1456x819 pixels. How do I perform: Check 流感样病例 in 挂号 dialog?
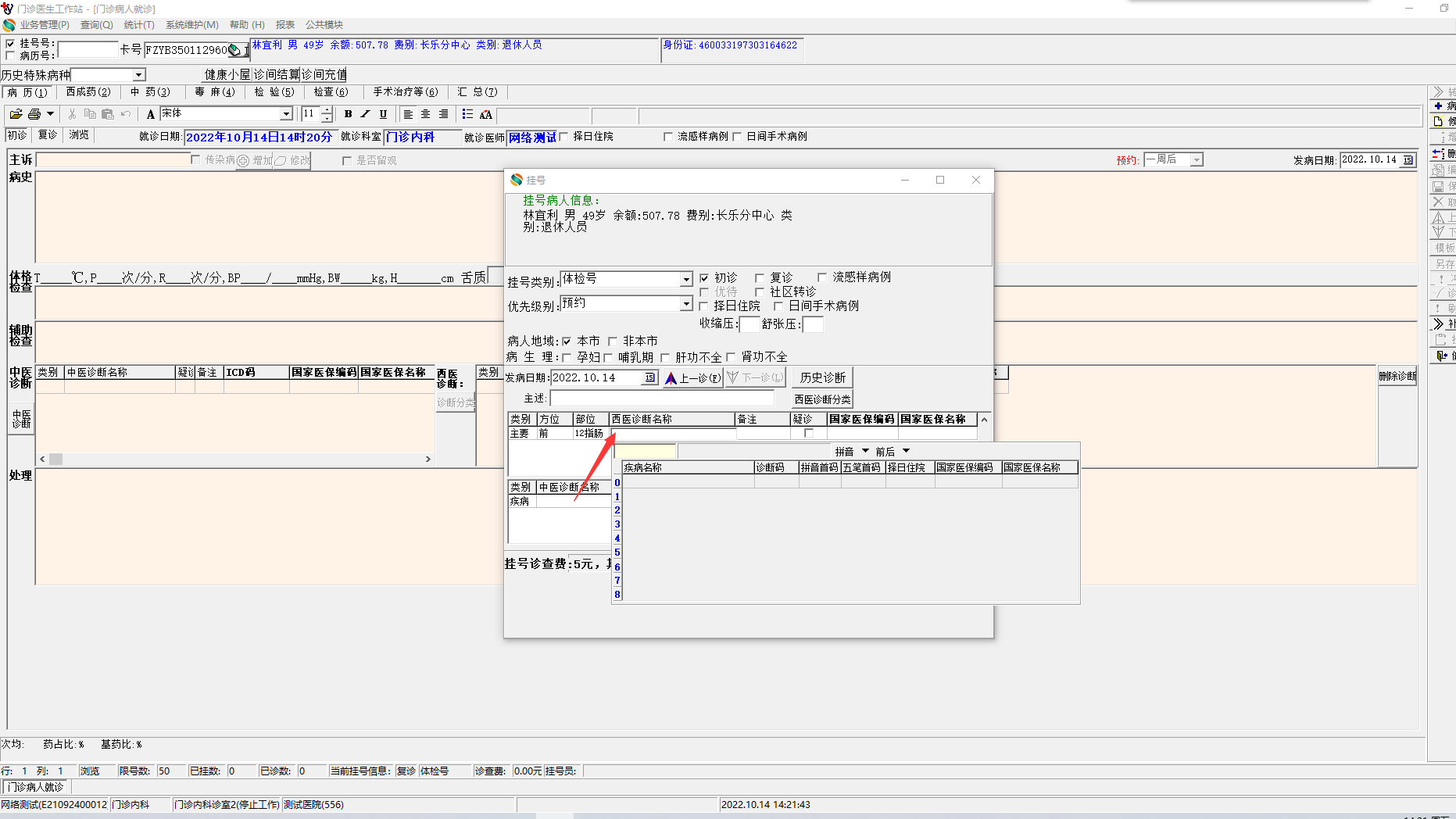click(x=822, y=277)
